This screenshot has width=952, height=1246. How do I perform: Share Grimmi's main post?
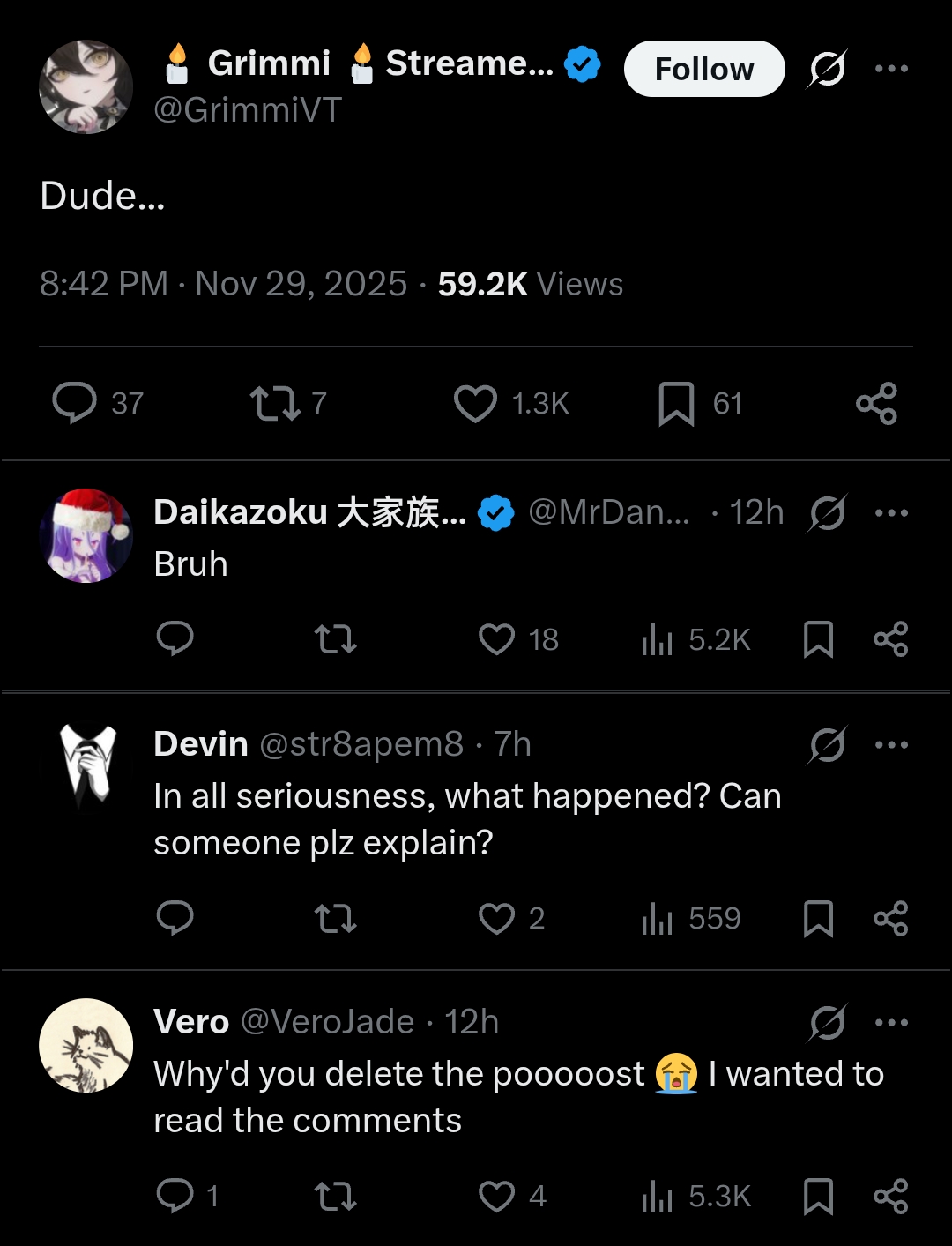(876, 404)
